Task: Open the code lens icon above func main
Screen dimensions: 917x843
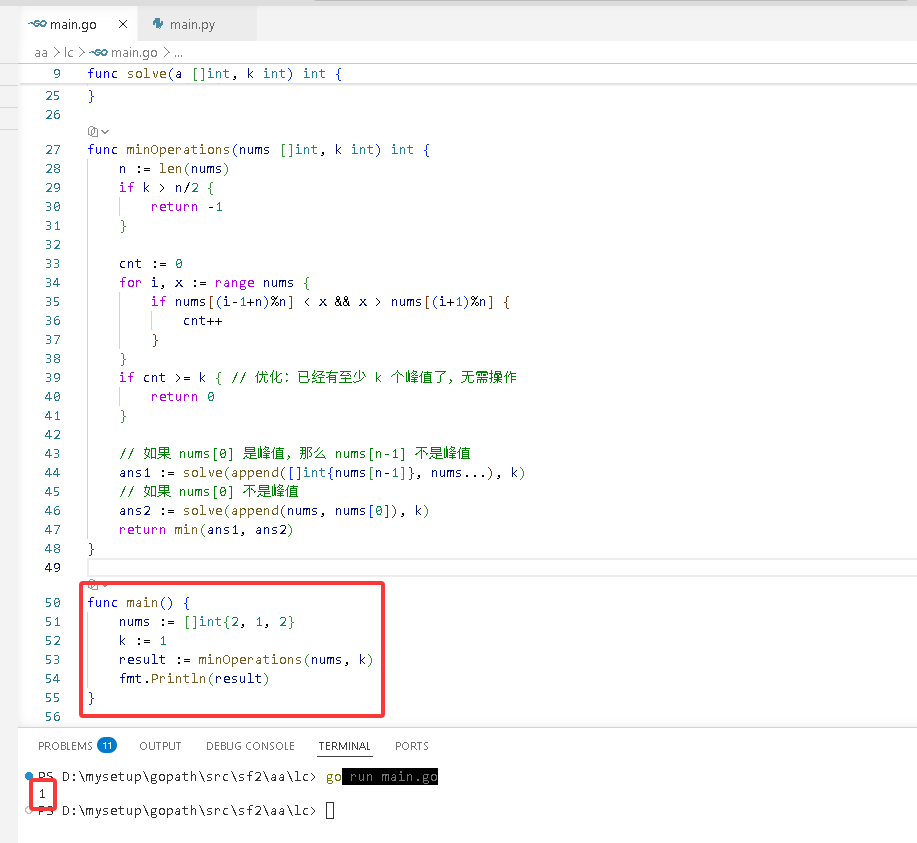Action: point(92,584)
